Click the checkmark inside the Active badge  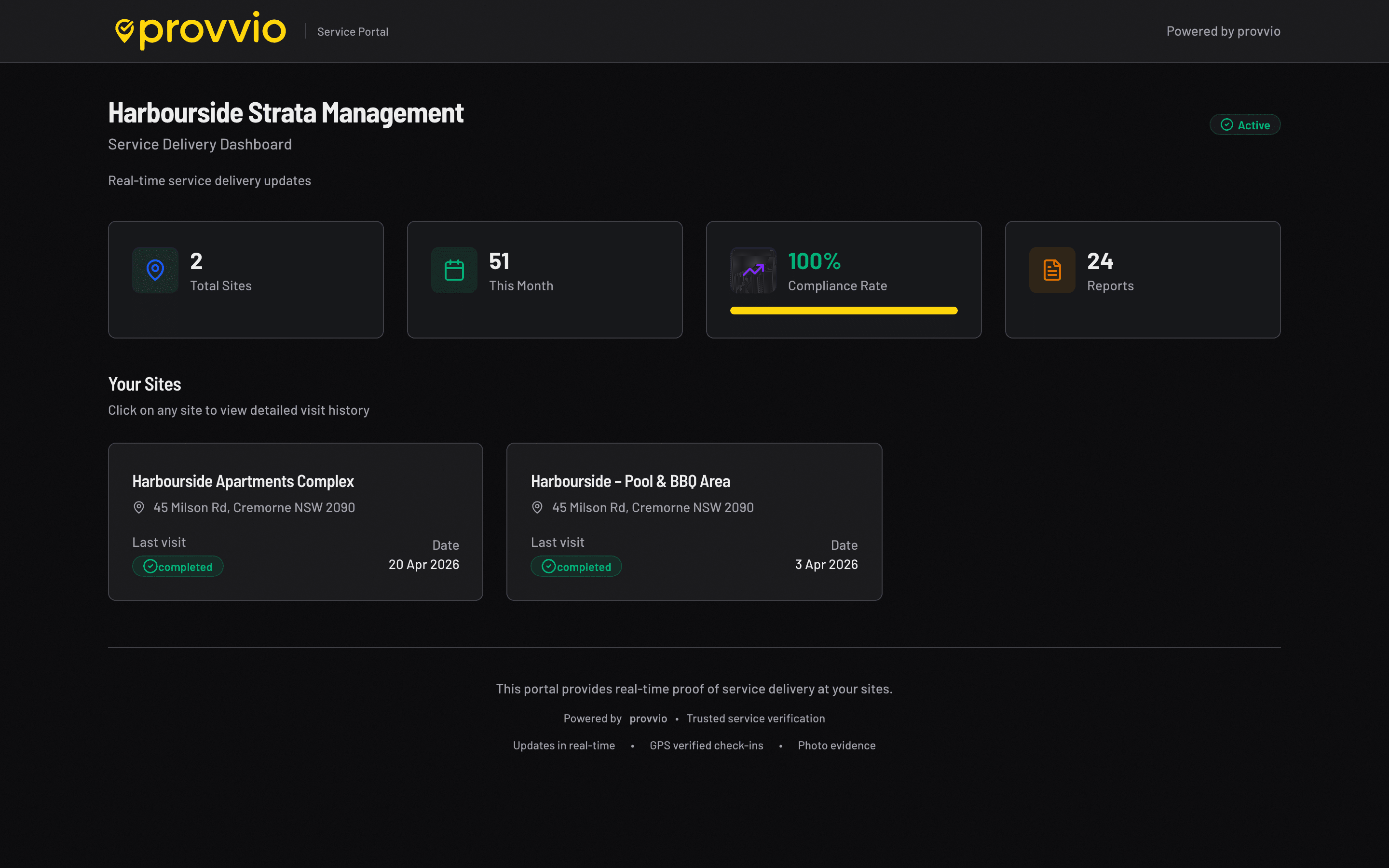[1226, 124]
